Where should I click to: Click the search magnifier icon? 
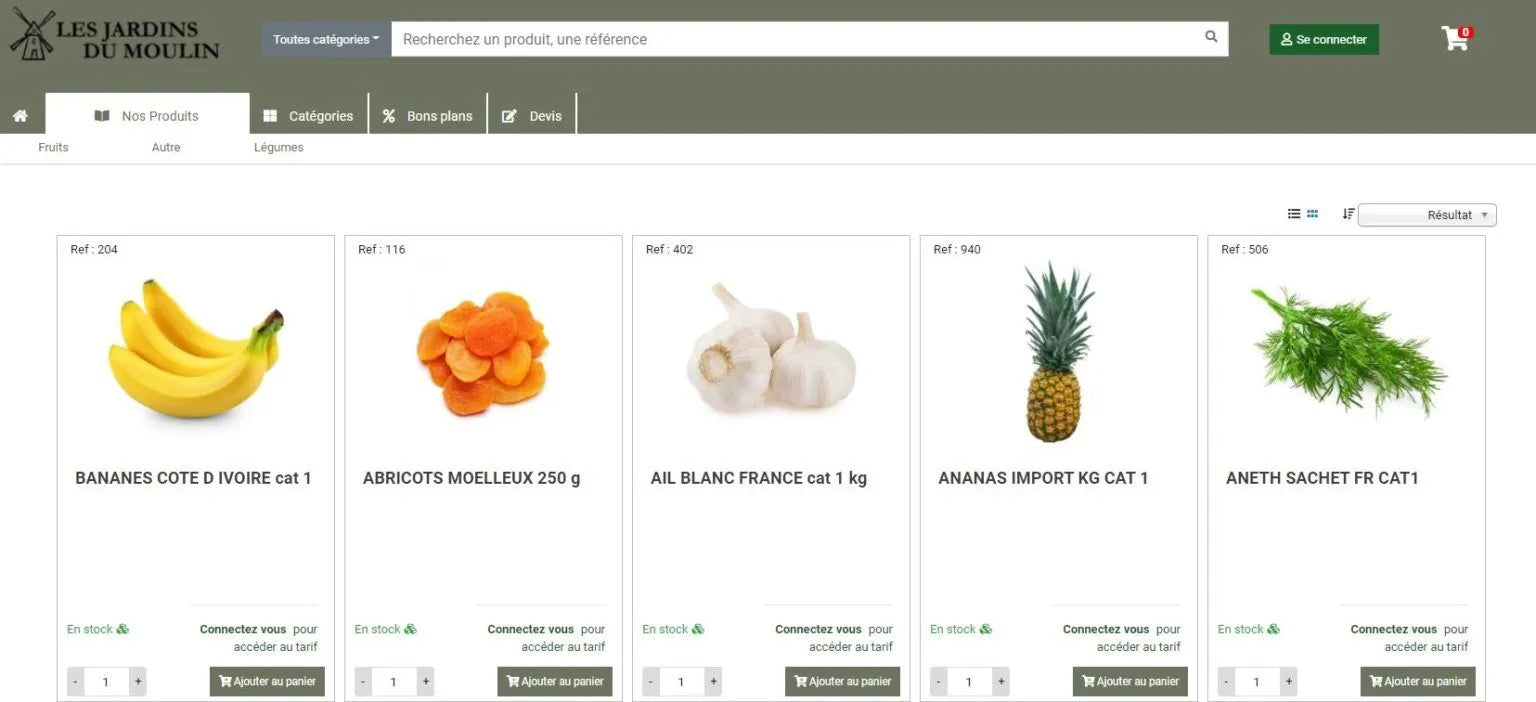tap(1211, 37)
